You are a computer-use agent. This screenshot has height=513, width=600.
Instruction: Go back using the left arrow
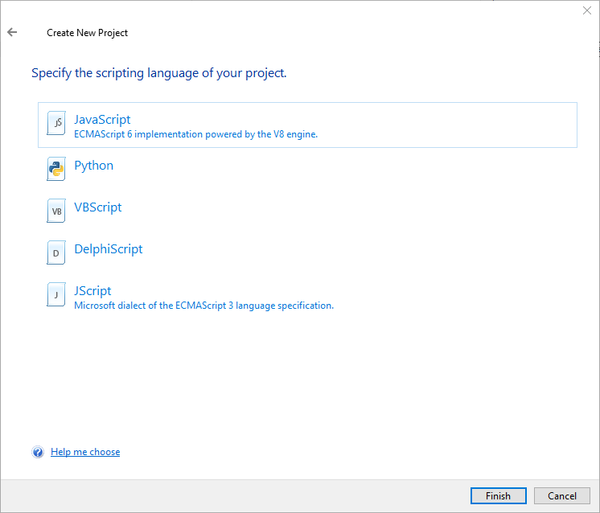pos(12,32)
